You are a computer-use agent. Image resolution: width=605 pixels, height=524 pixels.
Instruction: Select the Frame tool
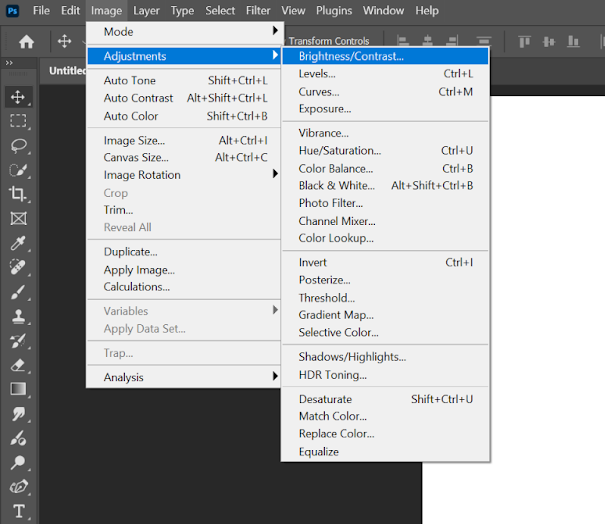18,218
